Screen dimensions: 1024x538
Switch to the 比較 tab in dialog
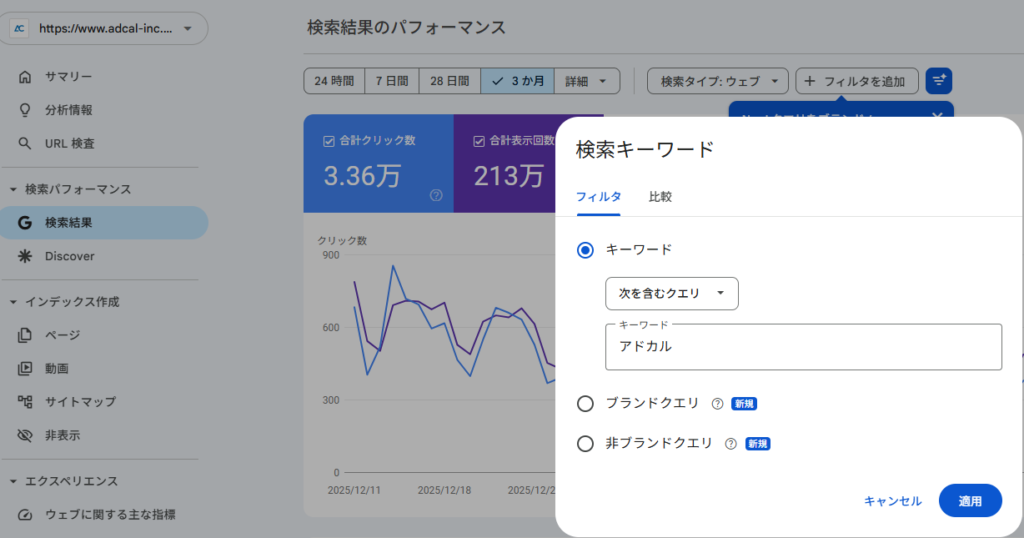click(660, 197)
